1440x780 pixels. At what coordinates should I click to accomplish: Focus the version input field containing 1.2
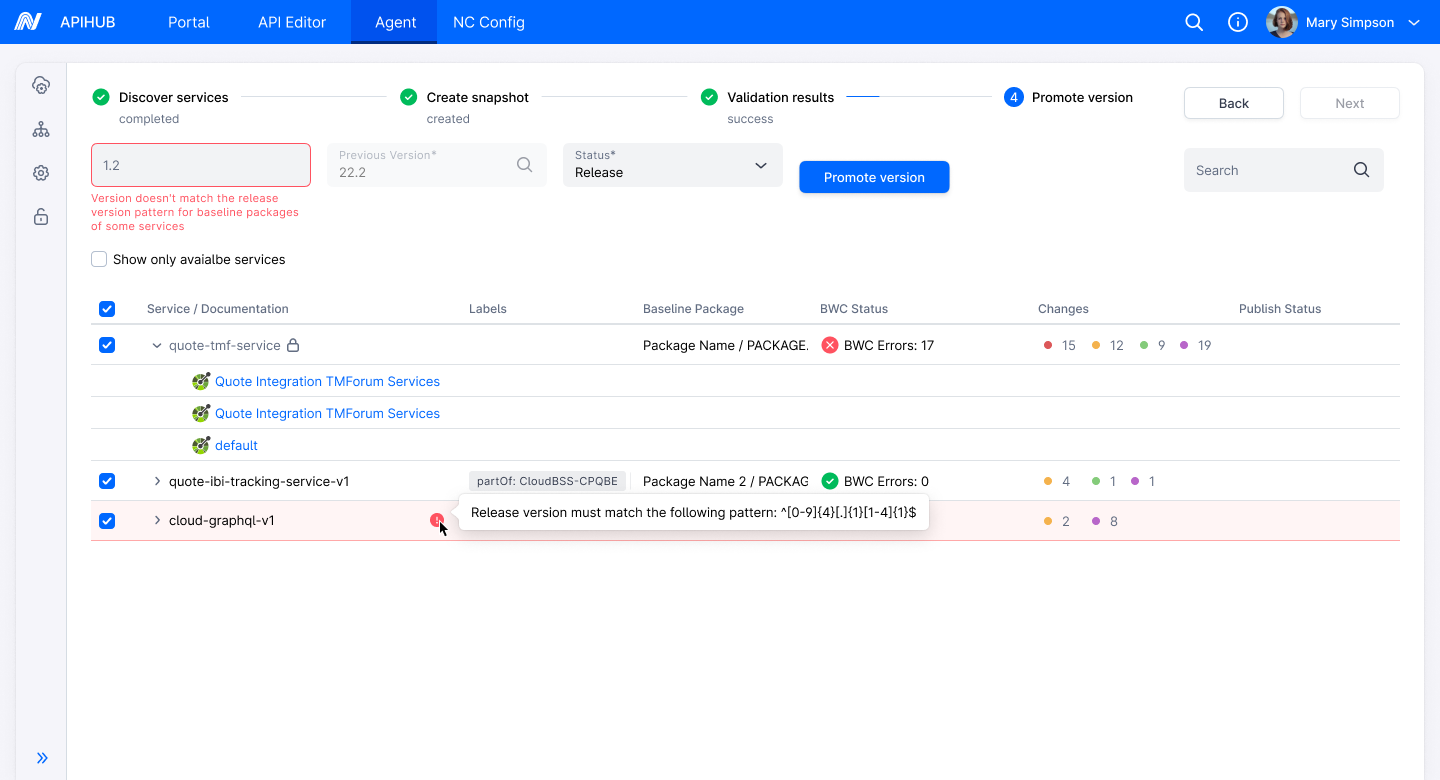(x=201, y=165)
